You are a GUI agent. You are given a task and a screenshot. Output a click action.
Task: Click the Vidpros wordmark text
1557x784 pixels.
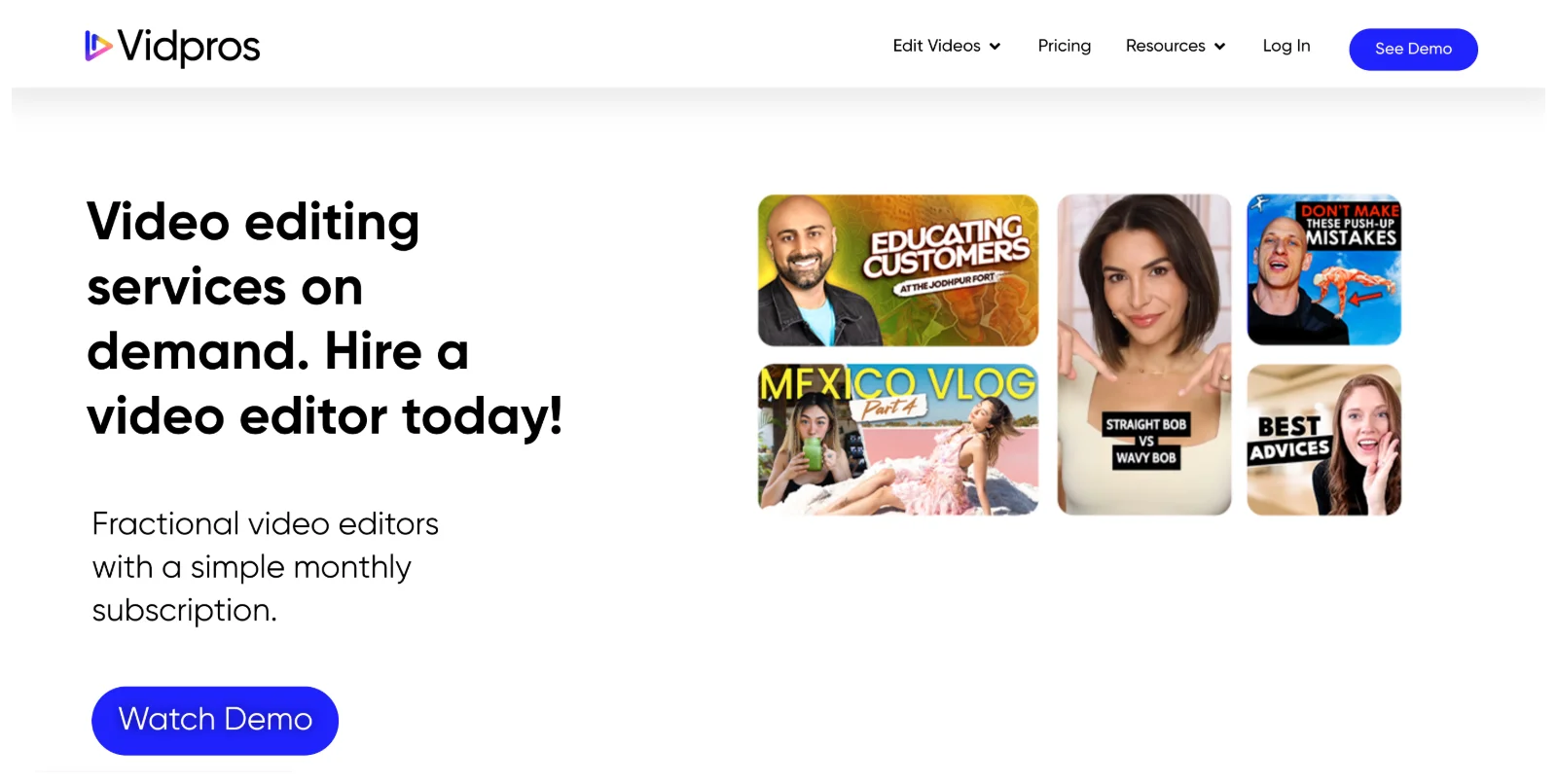[x=189, y=47]
